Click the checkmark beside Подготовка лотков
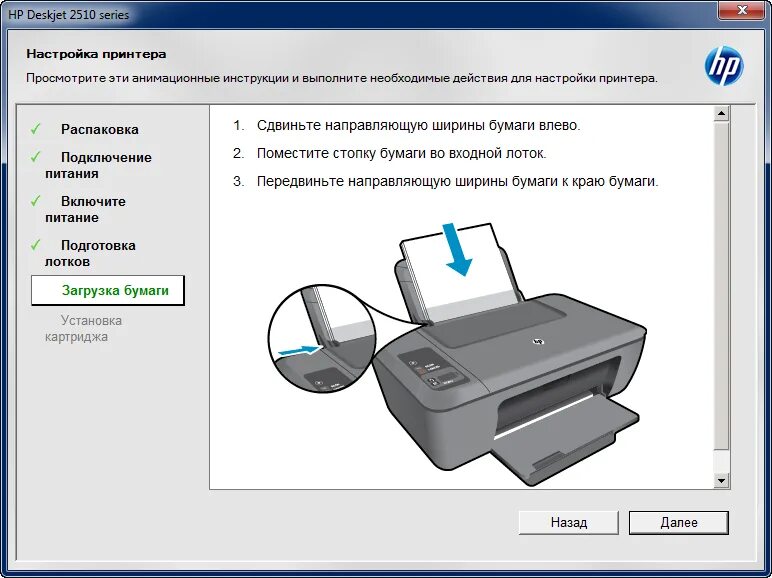The width and height of the screenshot is (772, 578). pyautogui.click(x=35, y=245)
